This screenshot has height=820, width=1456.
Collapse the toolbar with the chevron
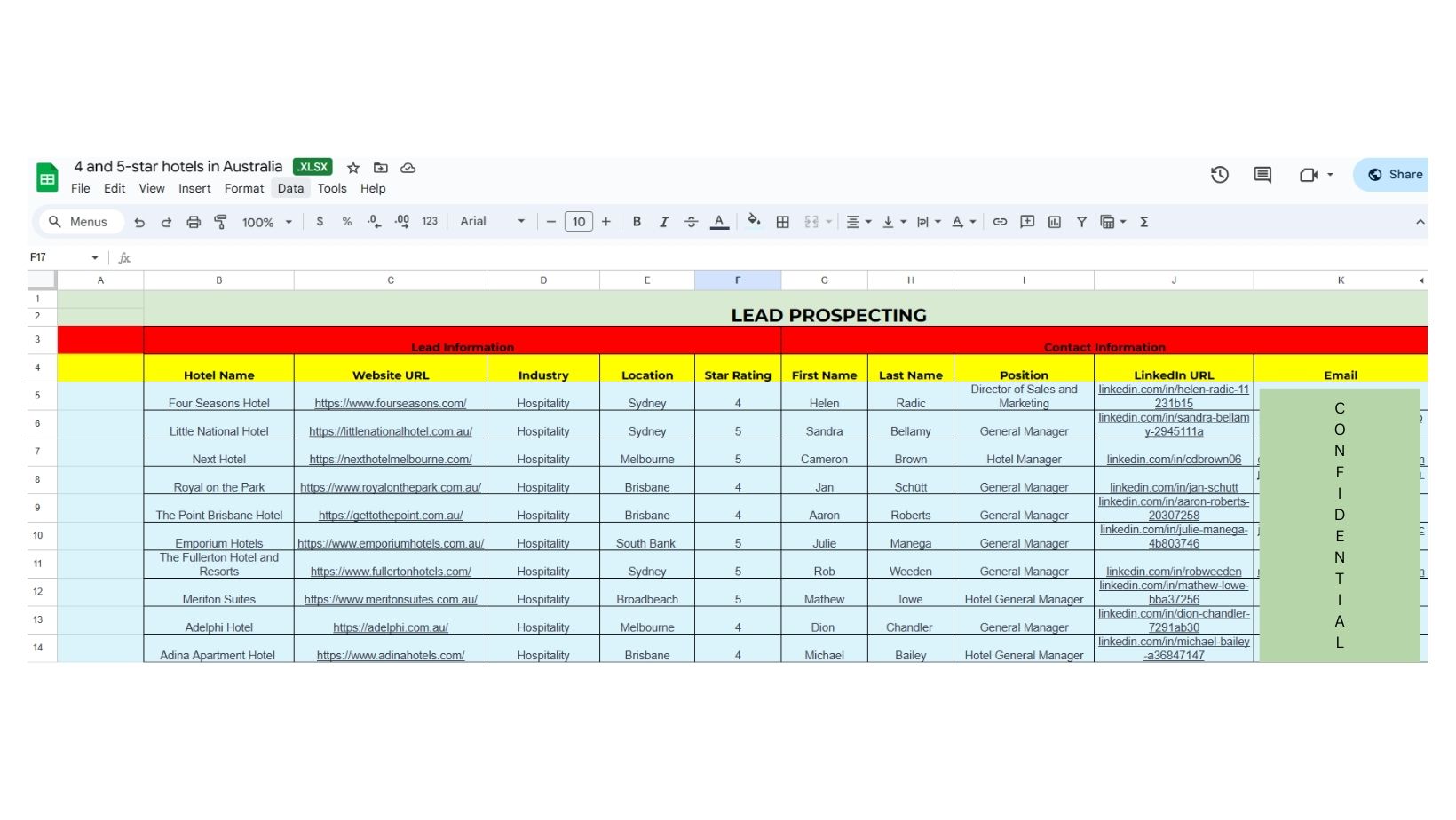click(x=1420, y=222)
